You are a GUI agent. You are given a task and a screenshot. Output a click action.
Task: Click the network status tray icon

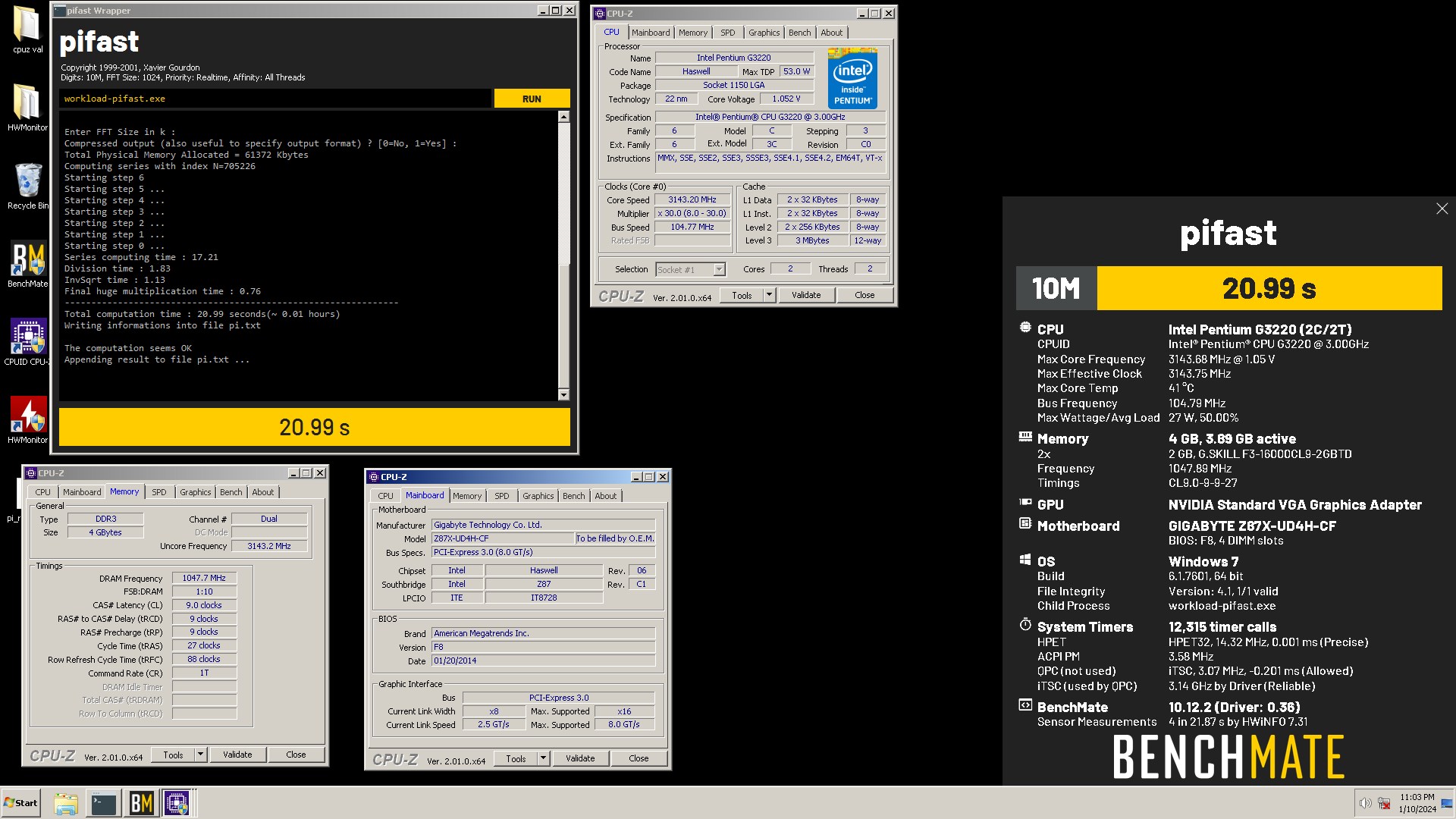pos(1384,803)
